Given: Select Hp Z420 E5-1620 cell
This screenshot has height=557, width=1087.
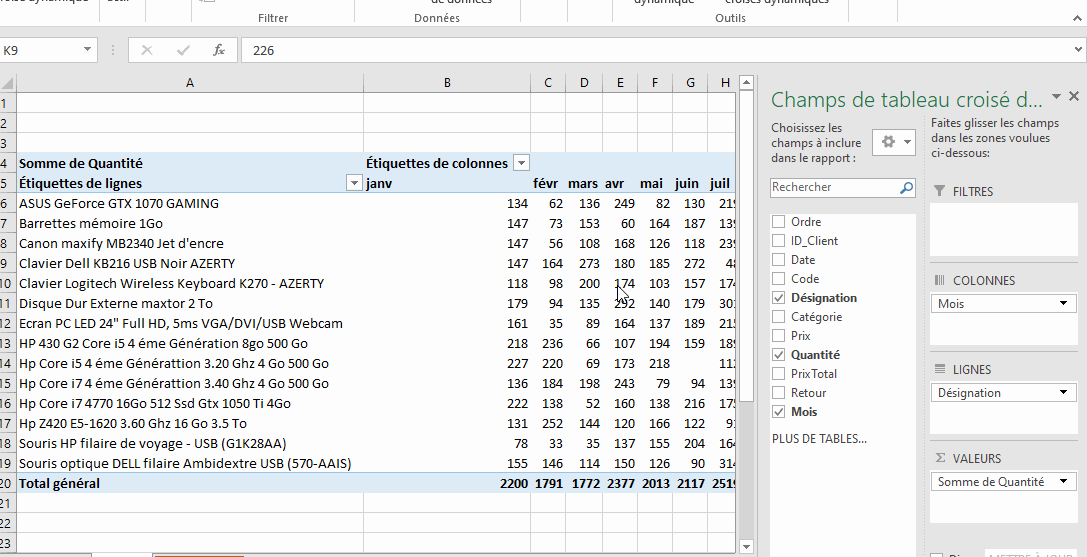Looking at the screenshot, I should [x=190, y=423].
